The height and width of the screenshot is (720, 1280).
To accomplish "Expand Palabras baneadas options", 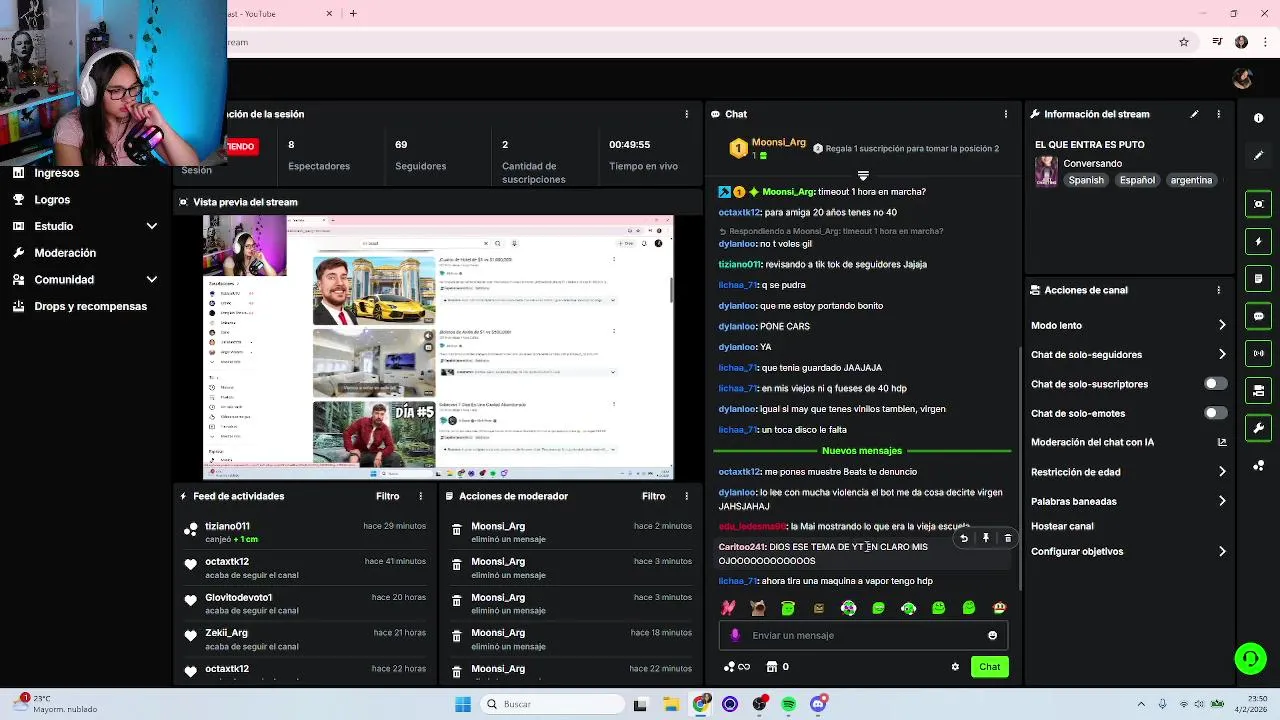I will click(x=1222, y=501).
